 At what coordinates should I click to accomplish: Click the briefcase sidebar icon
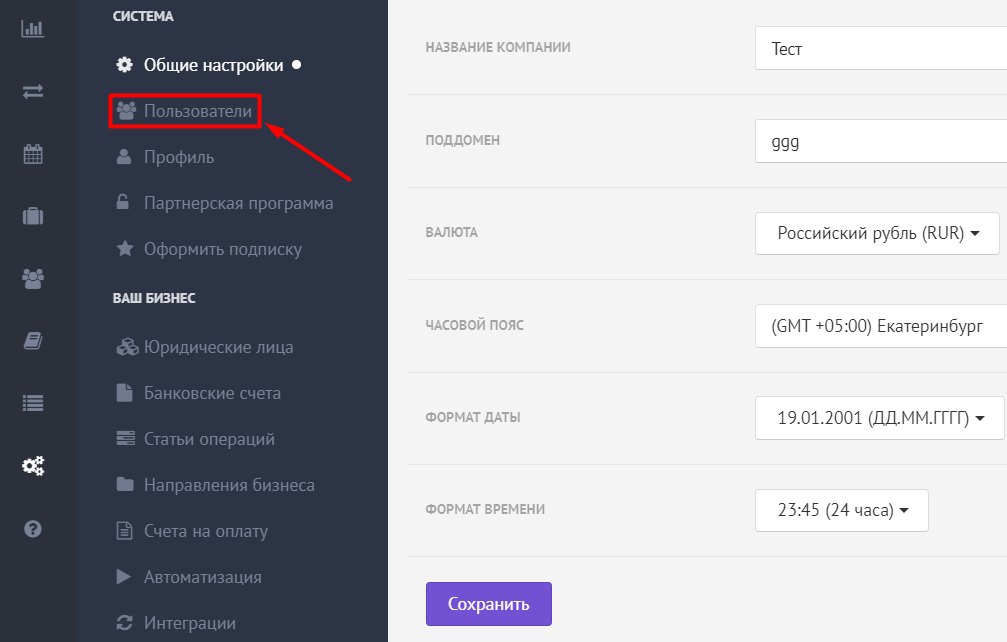pyautogui.click(x=33, y=216)
